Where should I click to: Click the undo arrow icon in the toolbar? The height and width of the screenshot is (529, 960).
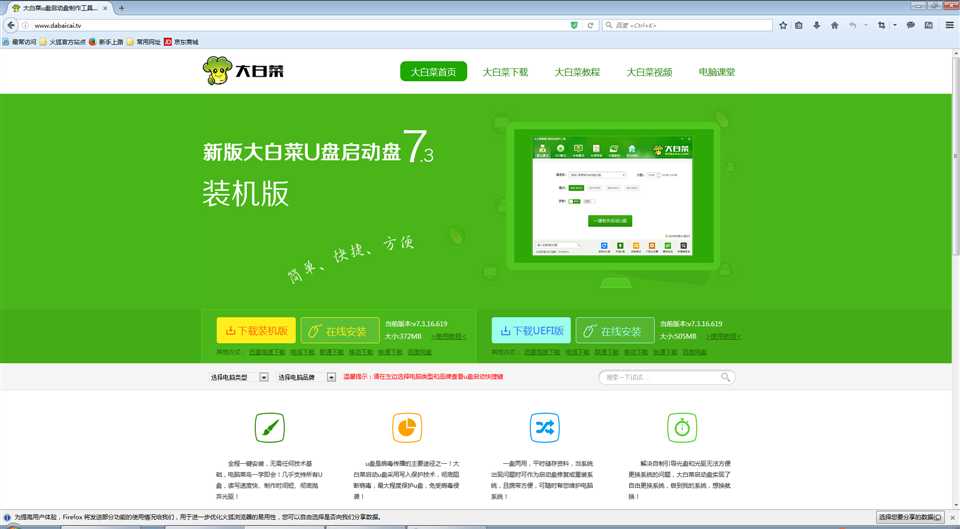coord(852,25)
